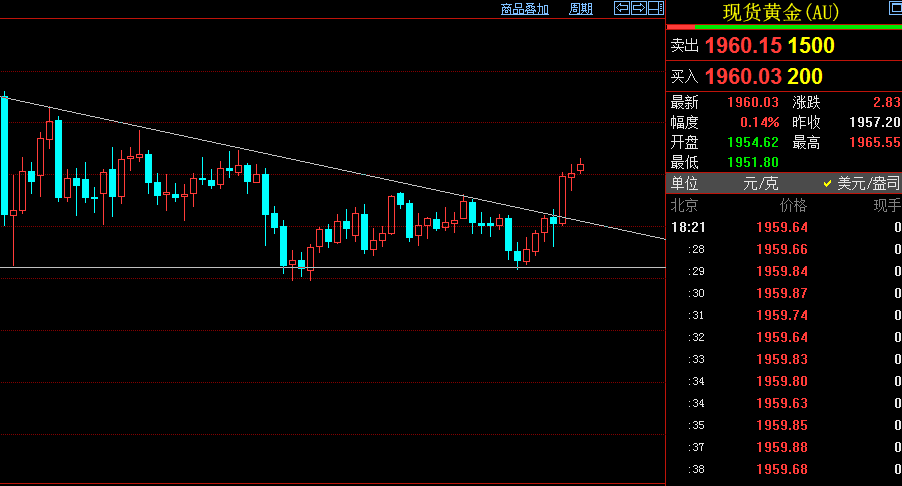Click the tick price 1959.63
The image size is (902, 486).
click(x=782, y=403)
